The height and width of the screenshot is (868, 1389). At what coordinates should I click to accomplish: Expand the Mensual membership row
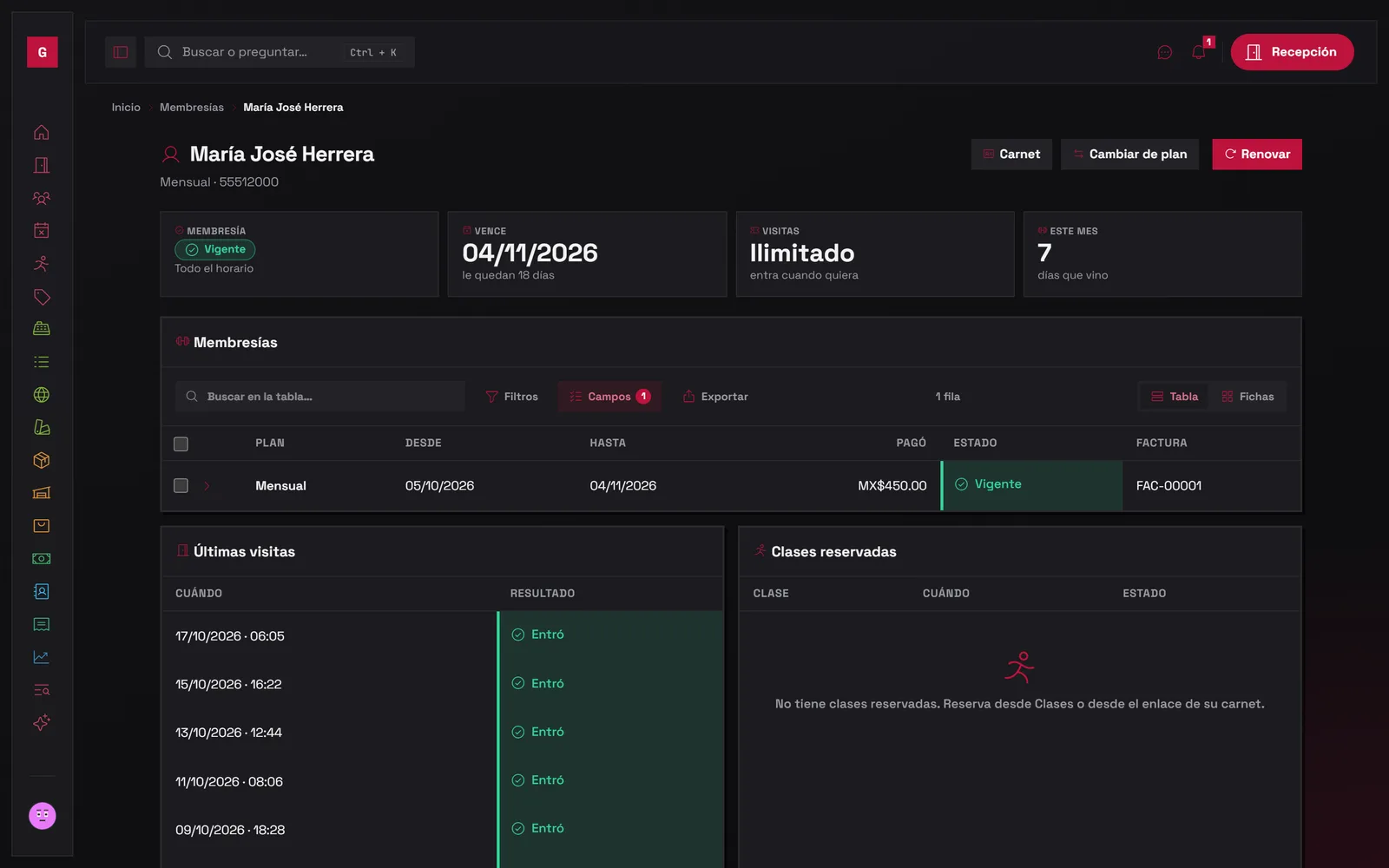tap(207, 486)
